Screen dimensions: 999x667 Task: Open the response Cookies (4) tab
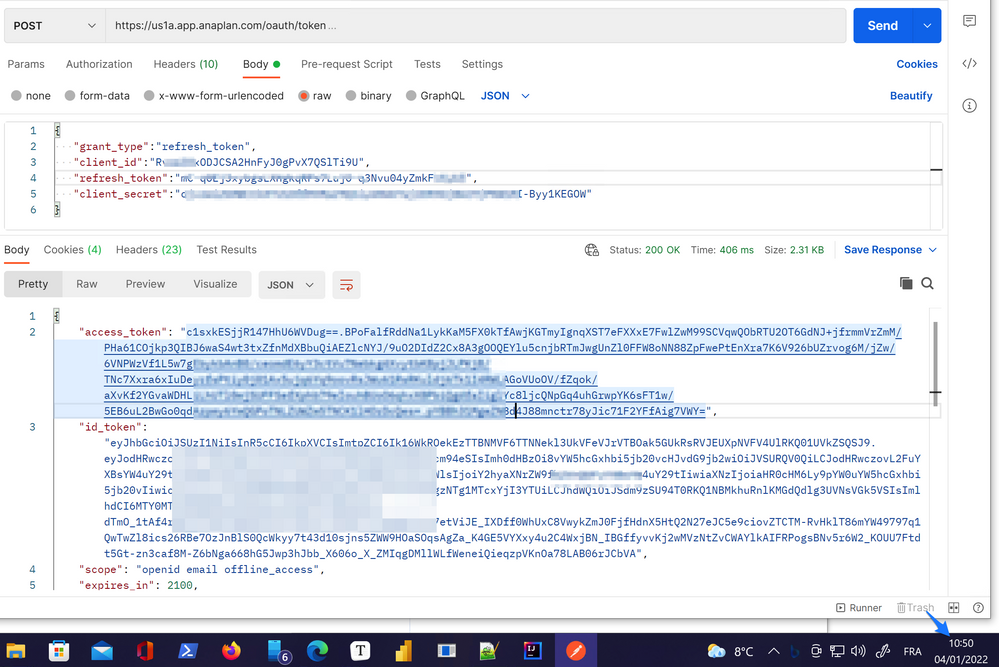pos(72,250)
